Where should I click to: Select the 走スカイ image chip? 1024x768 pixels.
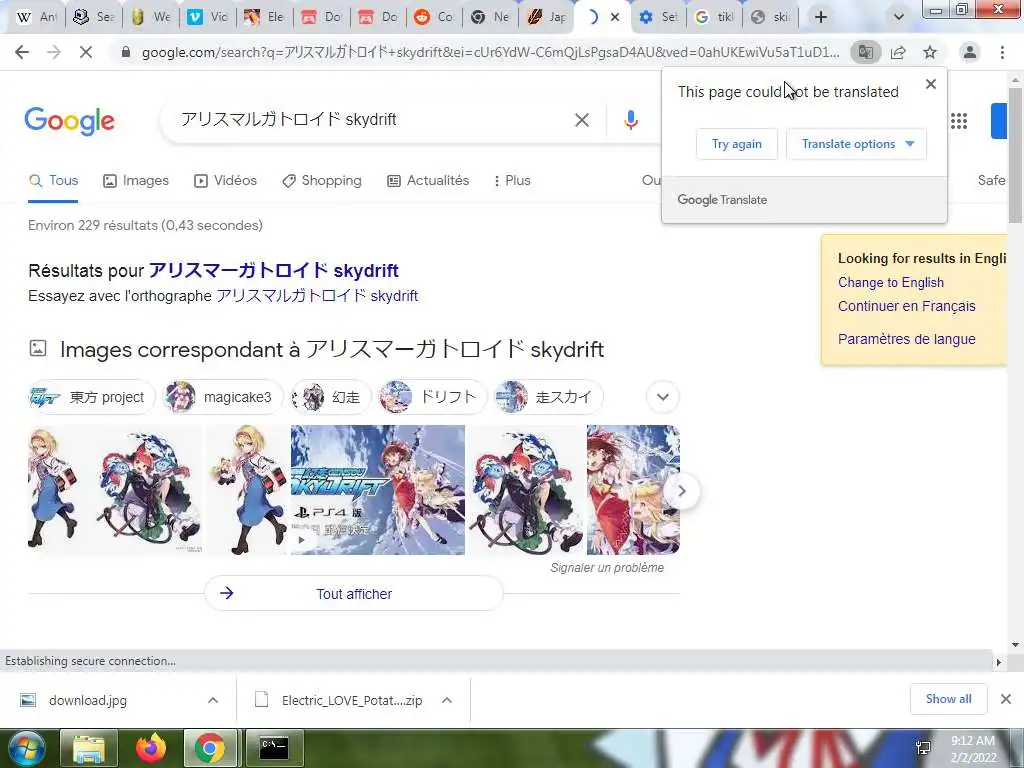pos(549,397)
